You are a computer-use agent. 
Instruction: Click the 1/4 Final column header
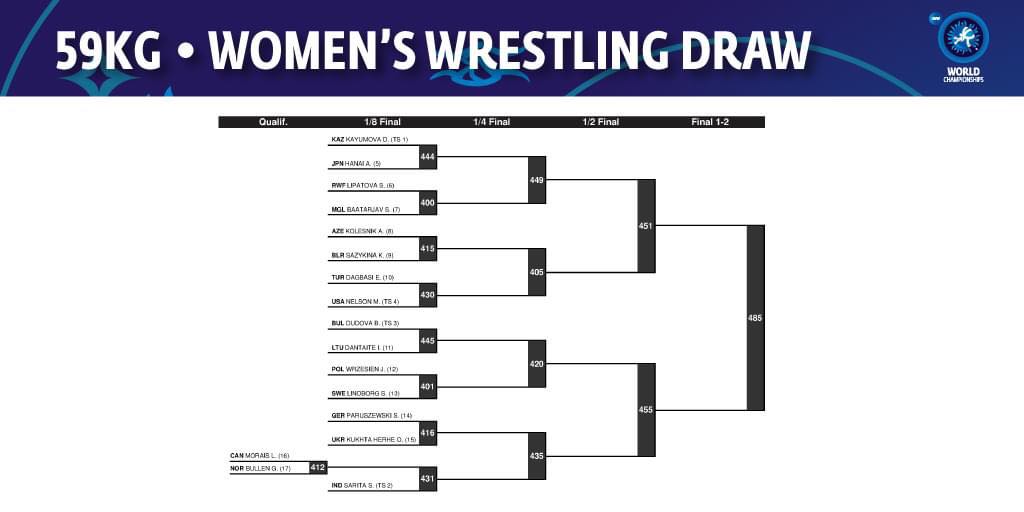(x=491, y=122)
